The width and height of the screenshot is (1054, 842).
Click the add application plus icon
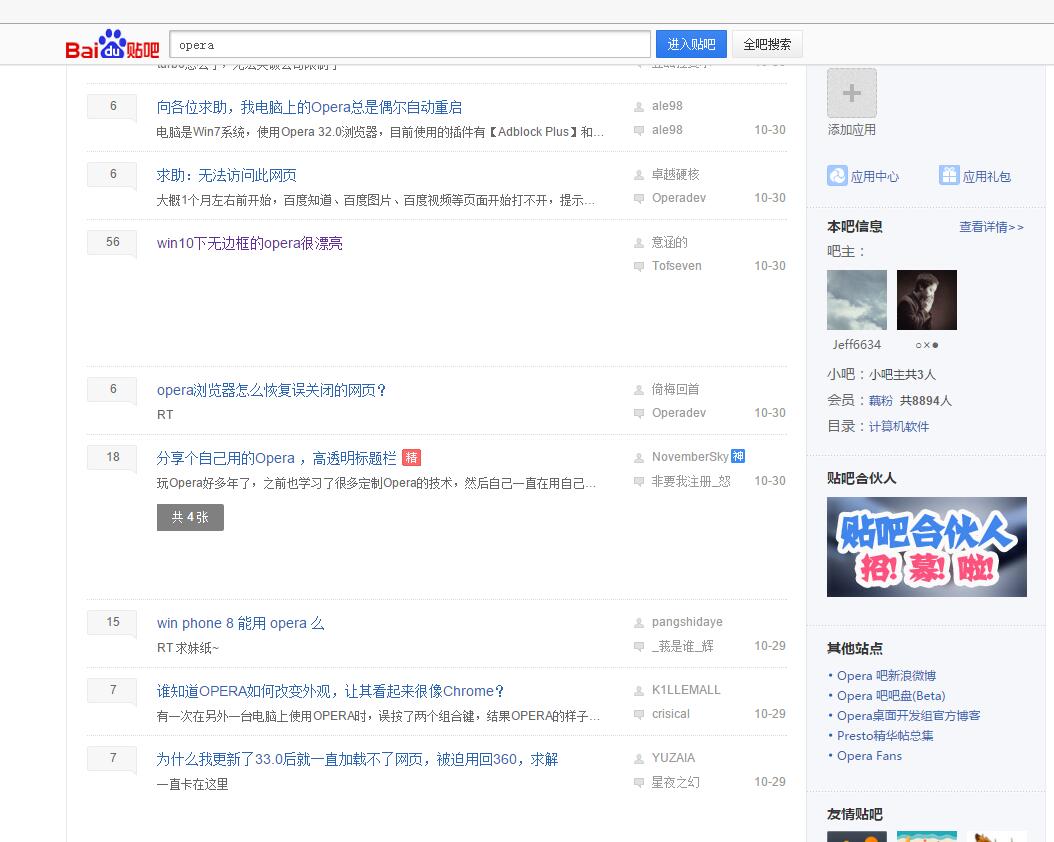pyautogui.click(x=852, y=93)
